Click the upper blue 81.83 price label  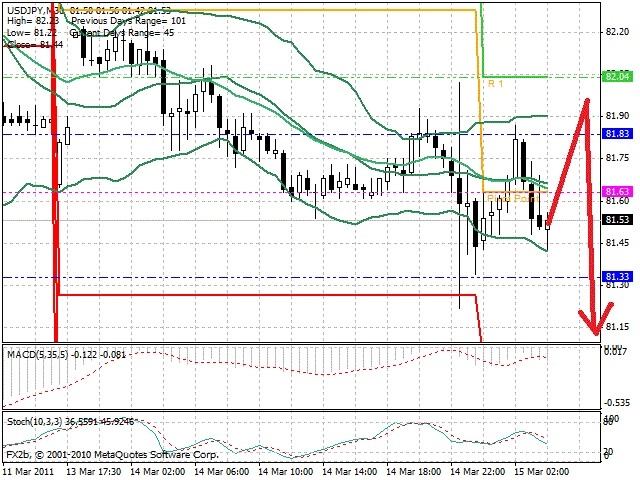(x=617, y=133)
